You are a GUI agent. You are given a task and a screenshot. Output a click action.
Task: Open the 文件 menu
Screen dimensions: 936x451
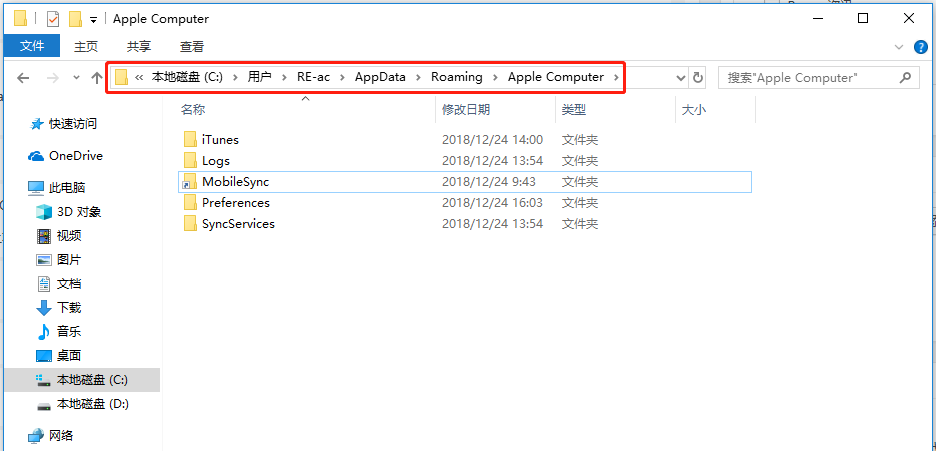pyautogui.click(x=32, y=46)
